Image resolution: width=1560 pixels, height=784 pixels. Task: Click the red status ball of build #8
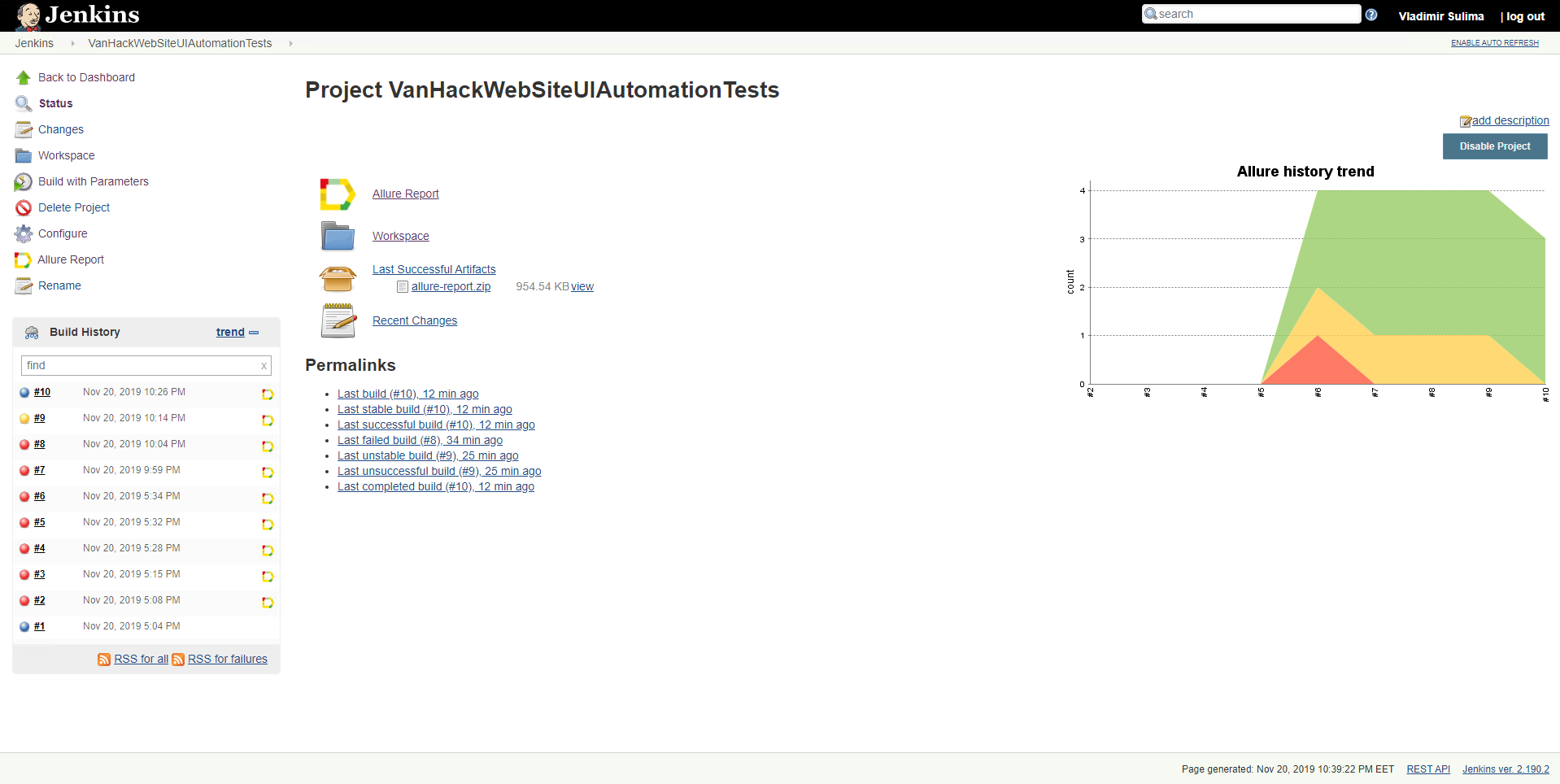pos(24,445)
